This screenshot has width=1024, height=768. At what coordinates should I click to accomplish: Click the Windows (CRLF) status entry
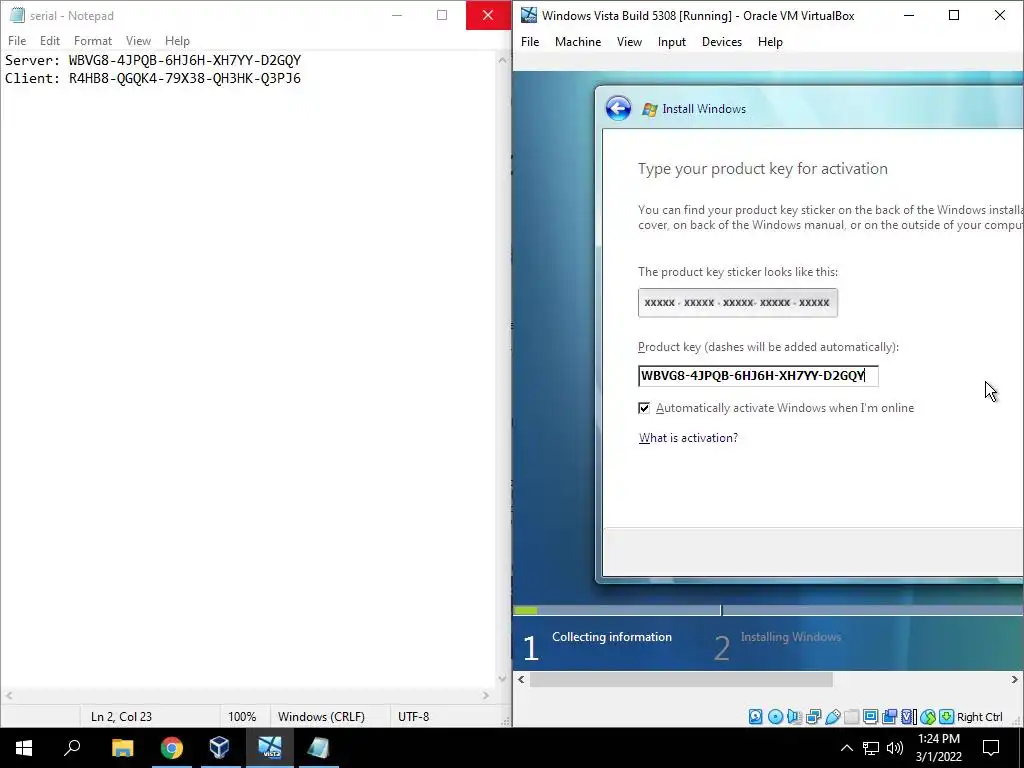click(x=321, y=716)
